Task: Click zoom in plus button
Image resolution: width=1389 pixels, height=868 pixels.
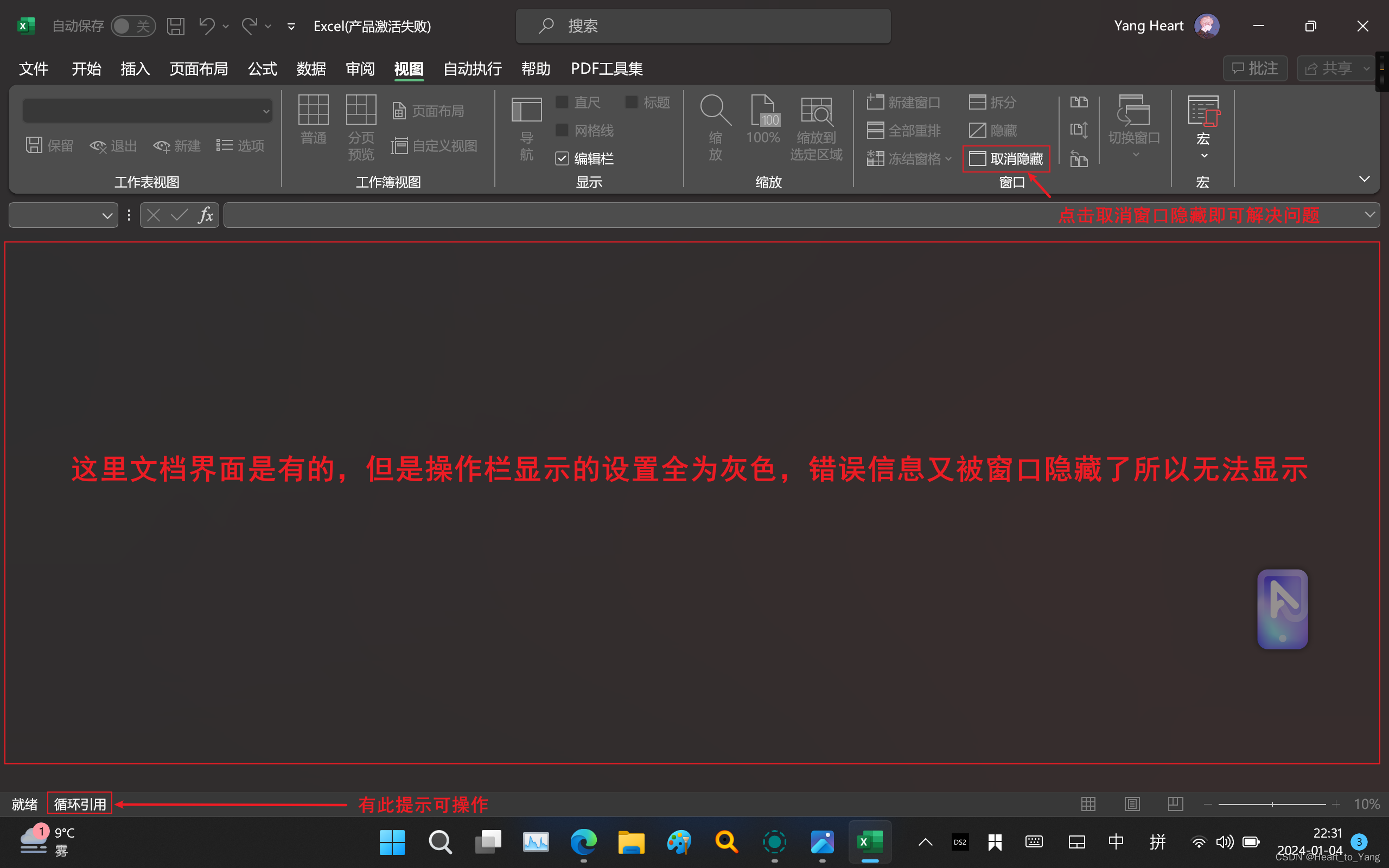Action: tap(1336, 805)
